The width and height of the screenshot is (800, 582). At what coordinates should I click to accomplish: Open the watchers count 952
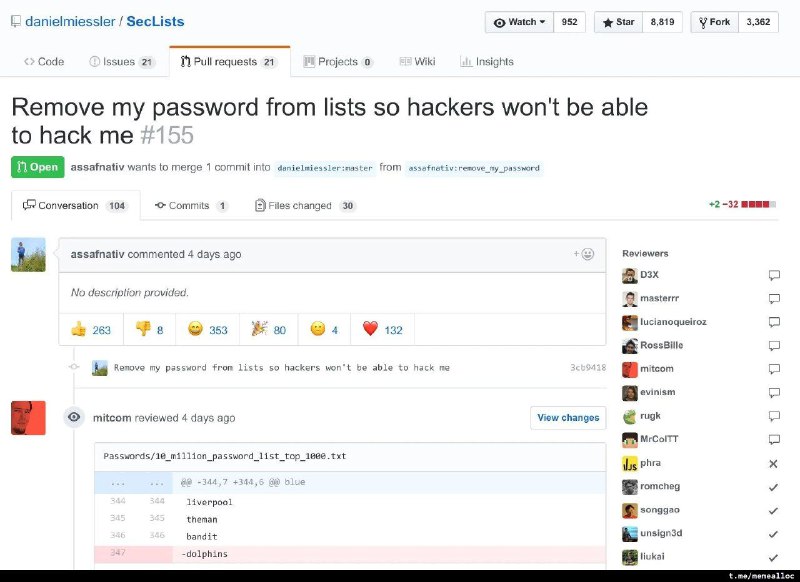[569, 22]
